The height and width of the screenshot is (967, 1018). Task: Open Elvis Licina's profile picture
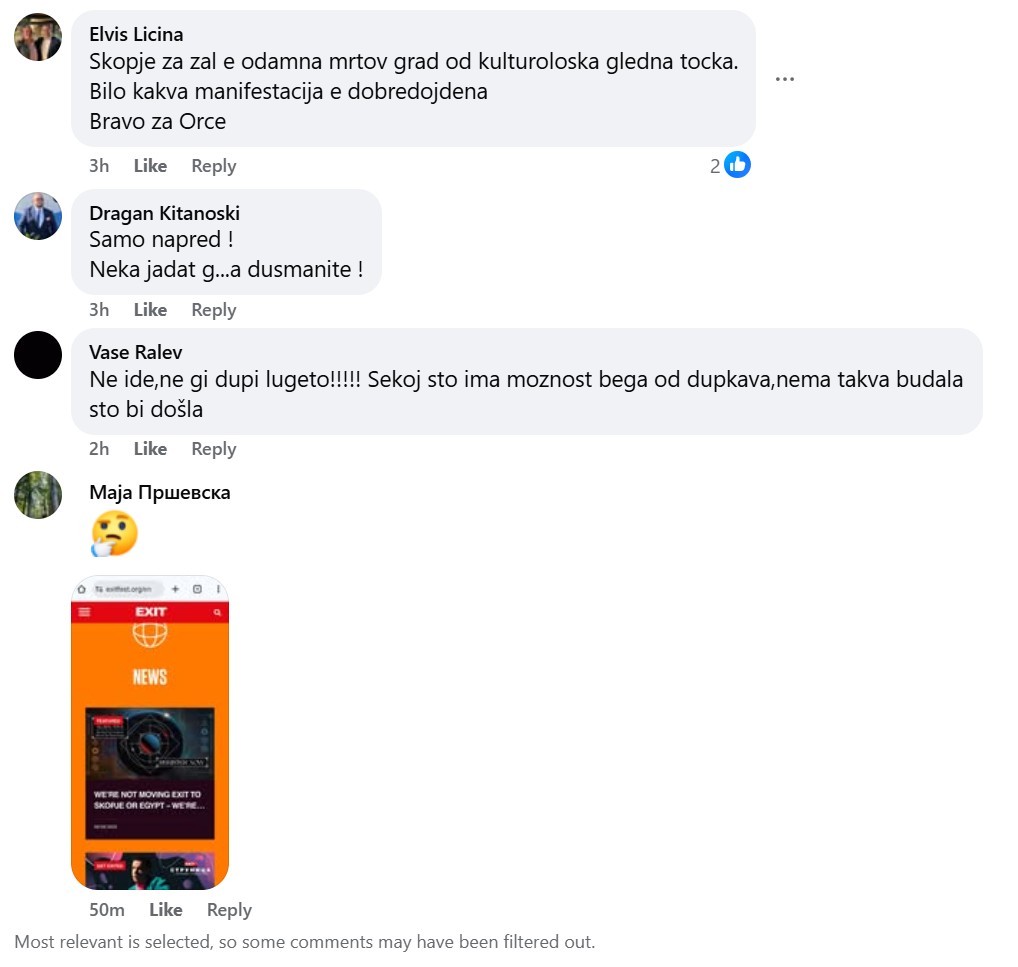click(38, 37)
